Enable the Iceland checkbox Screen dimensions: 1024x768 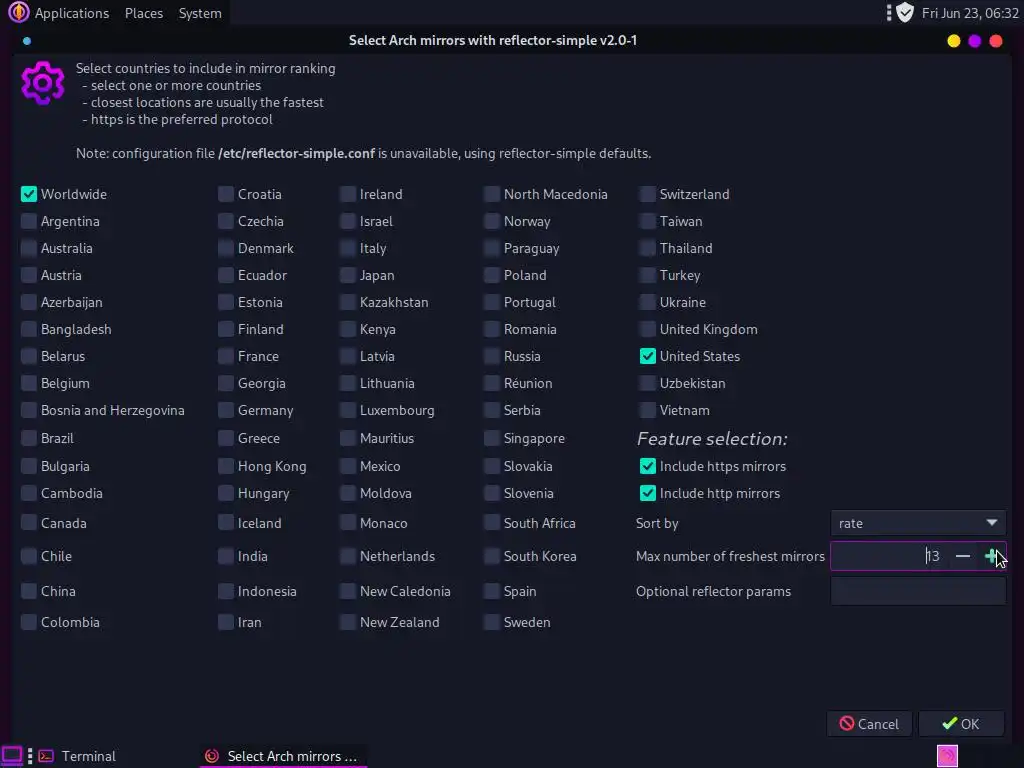coord(226,522)
